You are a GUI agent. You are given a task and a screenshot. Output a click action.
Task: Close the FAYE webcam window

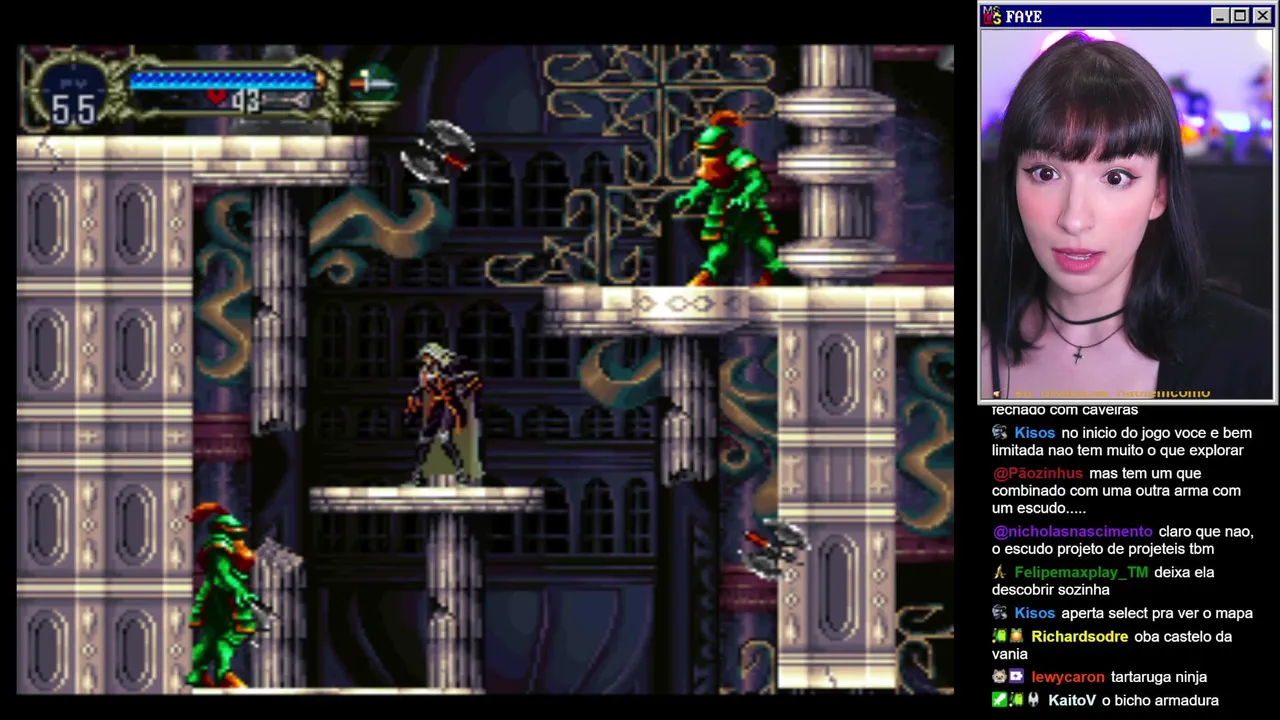[1261, 16]
